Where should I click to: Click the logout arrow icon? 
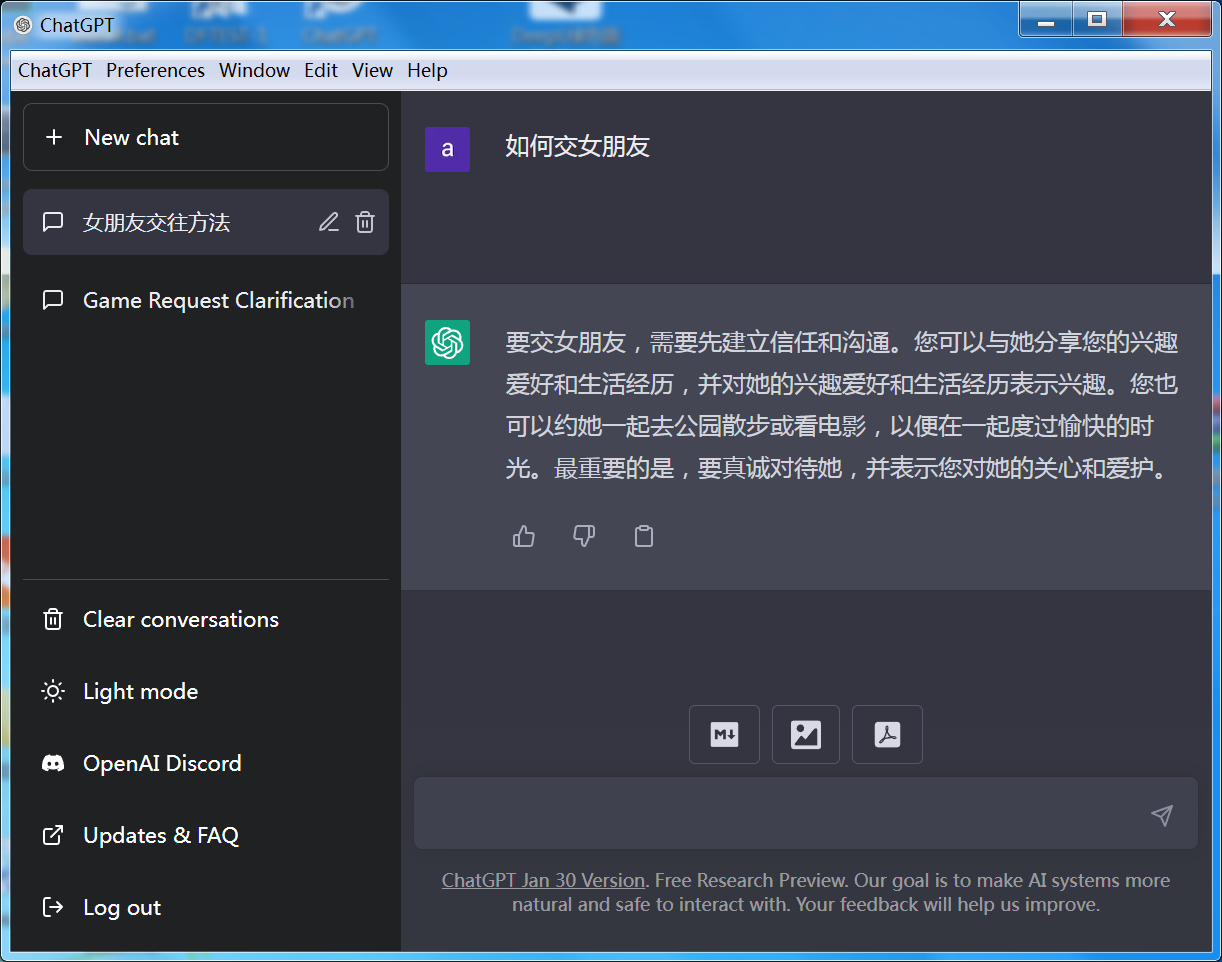coord(53,908)
